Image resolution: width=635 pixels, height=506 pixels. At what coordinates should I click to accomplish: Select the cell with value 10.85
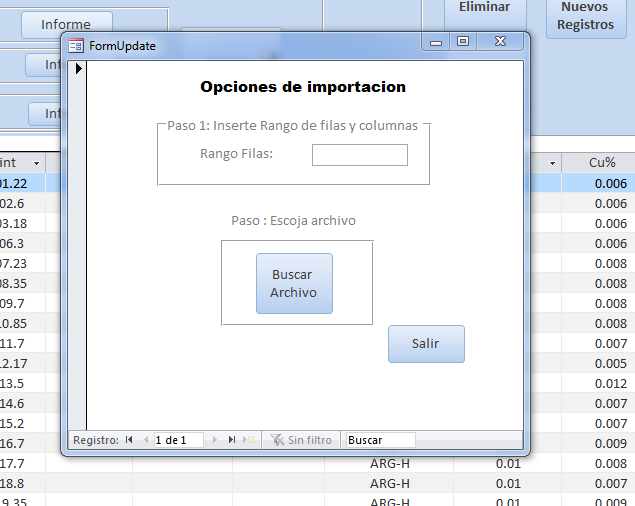22,323
